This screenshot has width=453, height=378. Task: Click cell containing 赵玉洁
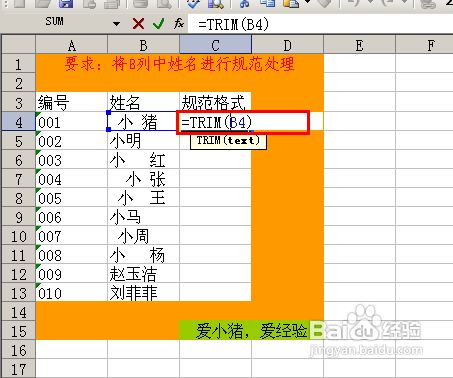point(143,273)
